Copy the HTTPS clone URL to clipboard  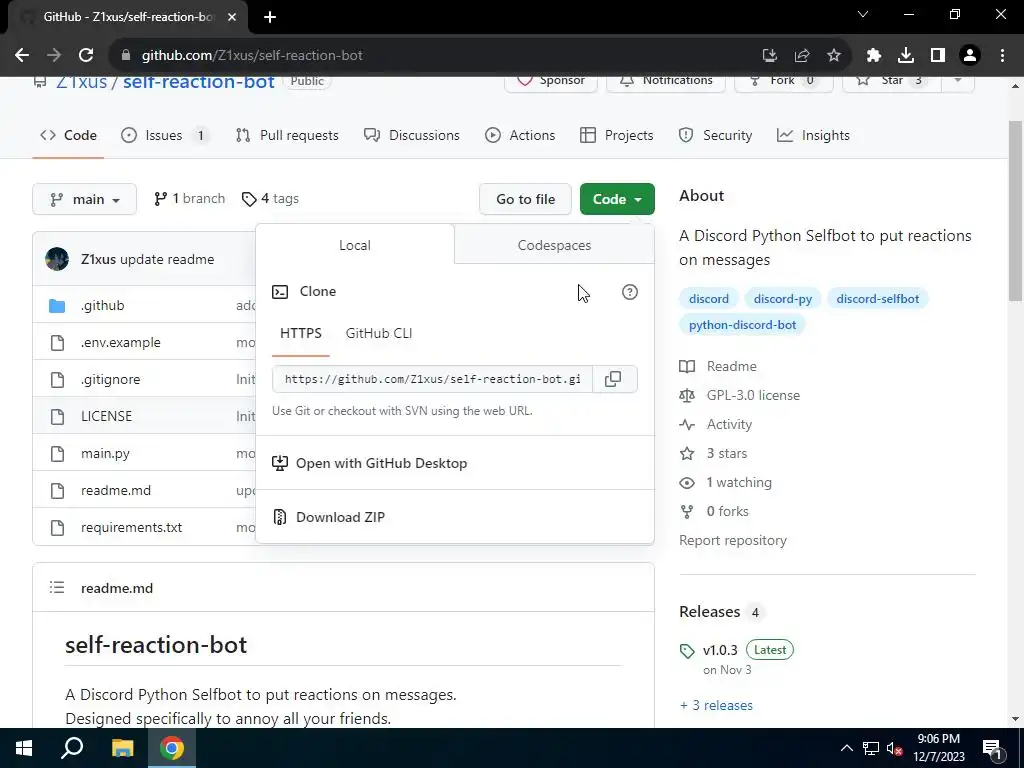pos(613,379)
